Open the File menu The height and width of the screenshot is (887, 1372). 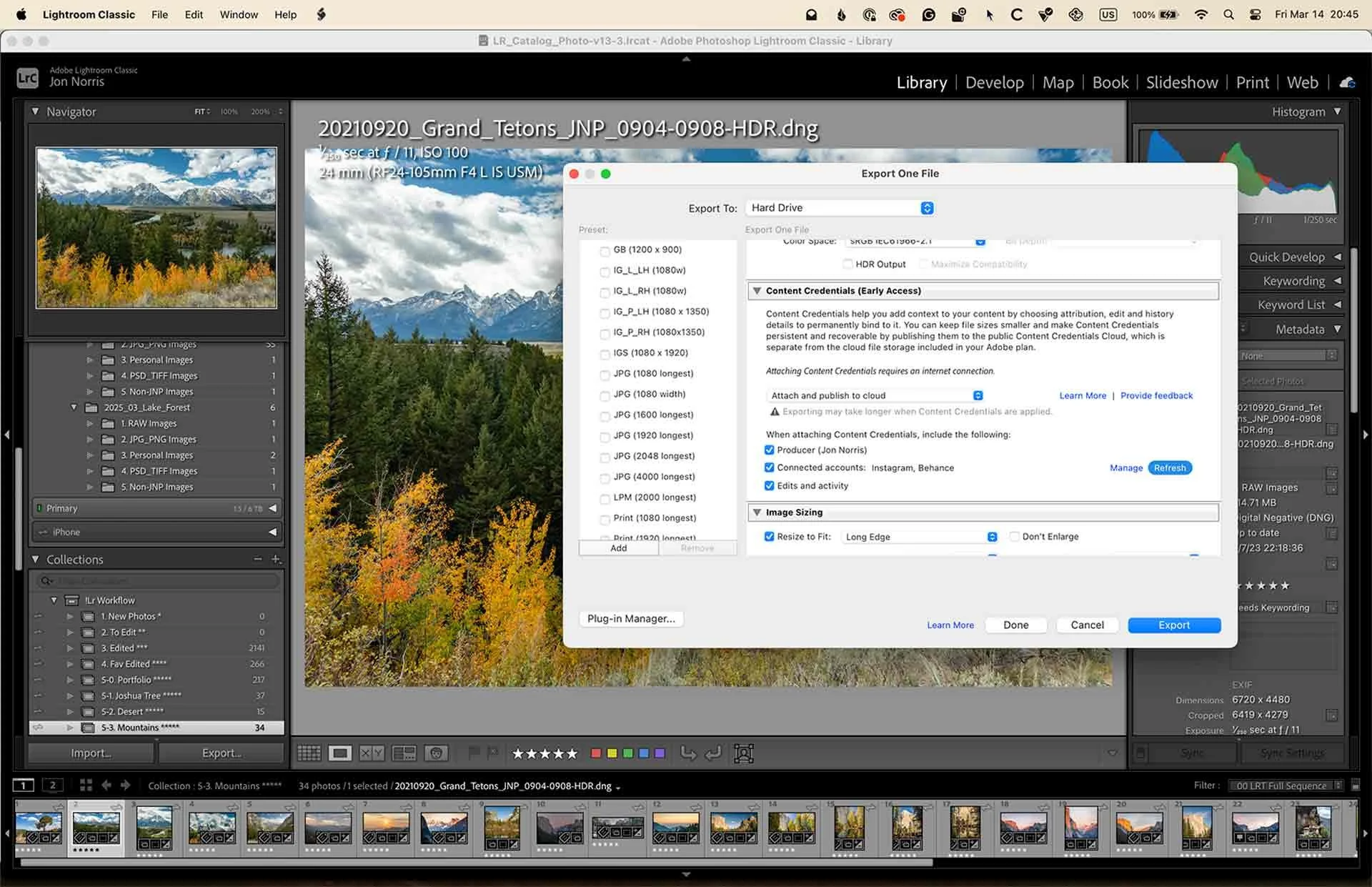pos(159,14)
